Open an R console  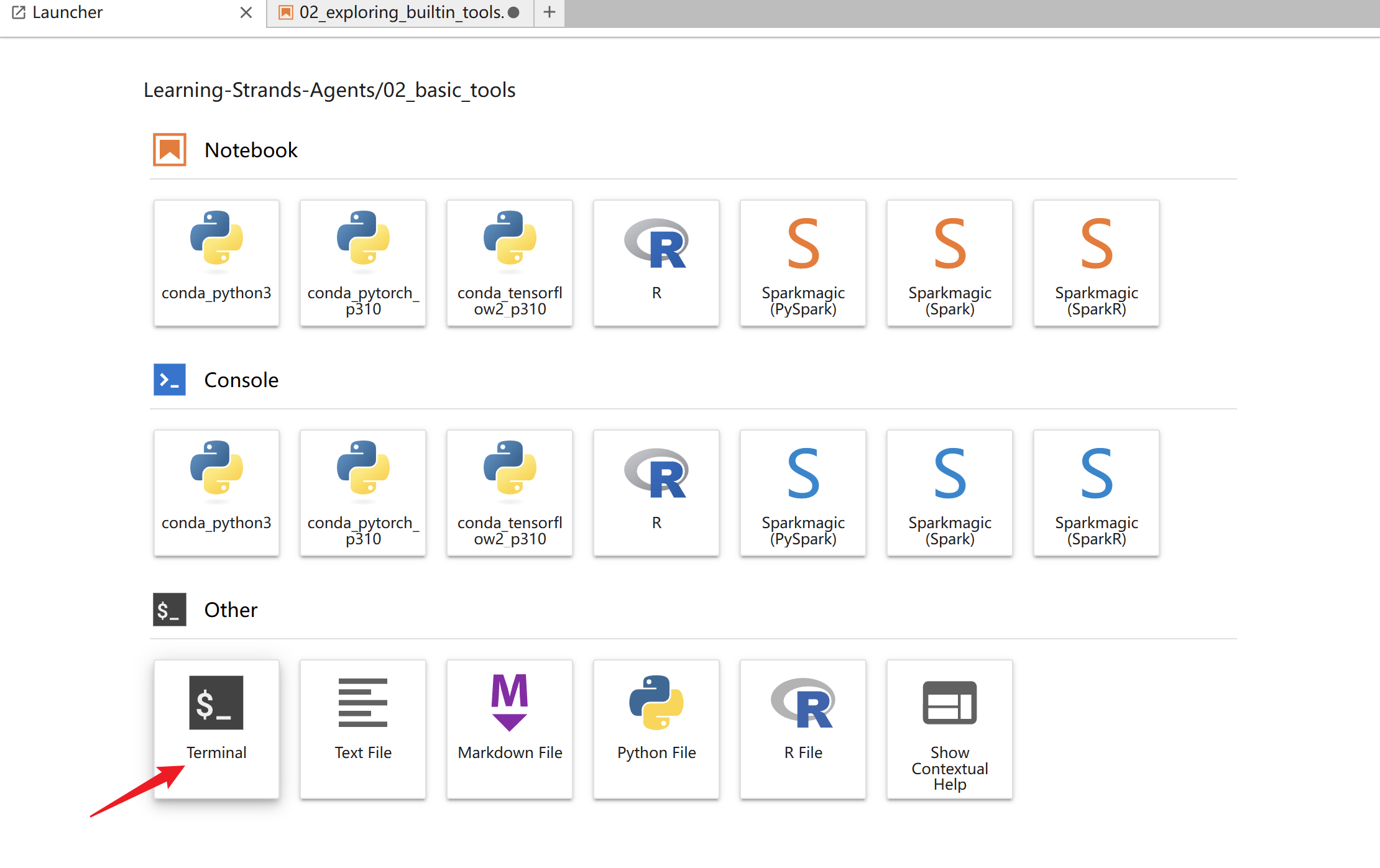point(656,492)
